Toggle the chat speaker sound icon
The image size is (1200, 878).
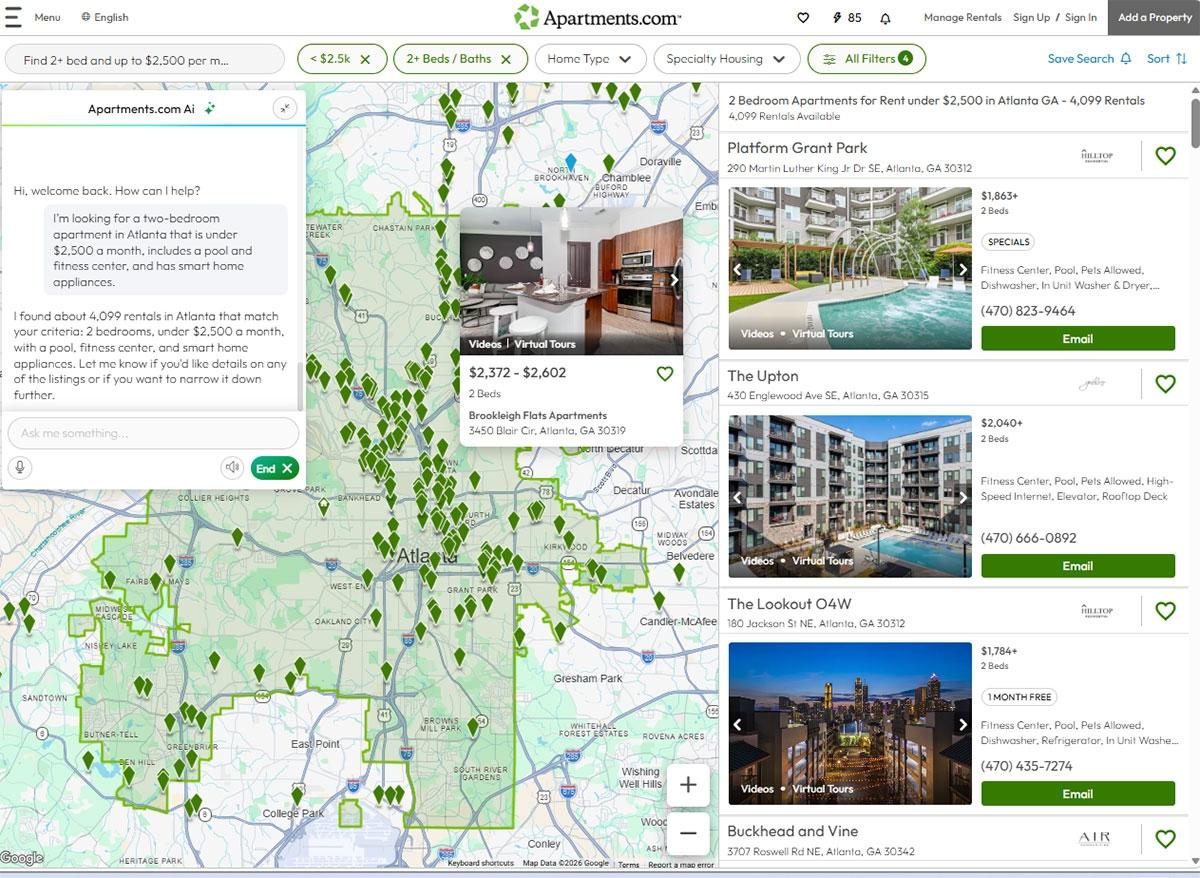point(232,467)
